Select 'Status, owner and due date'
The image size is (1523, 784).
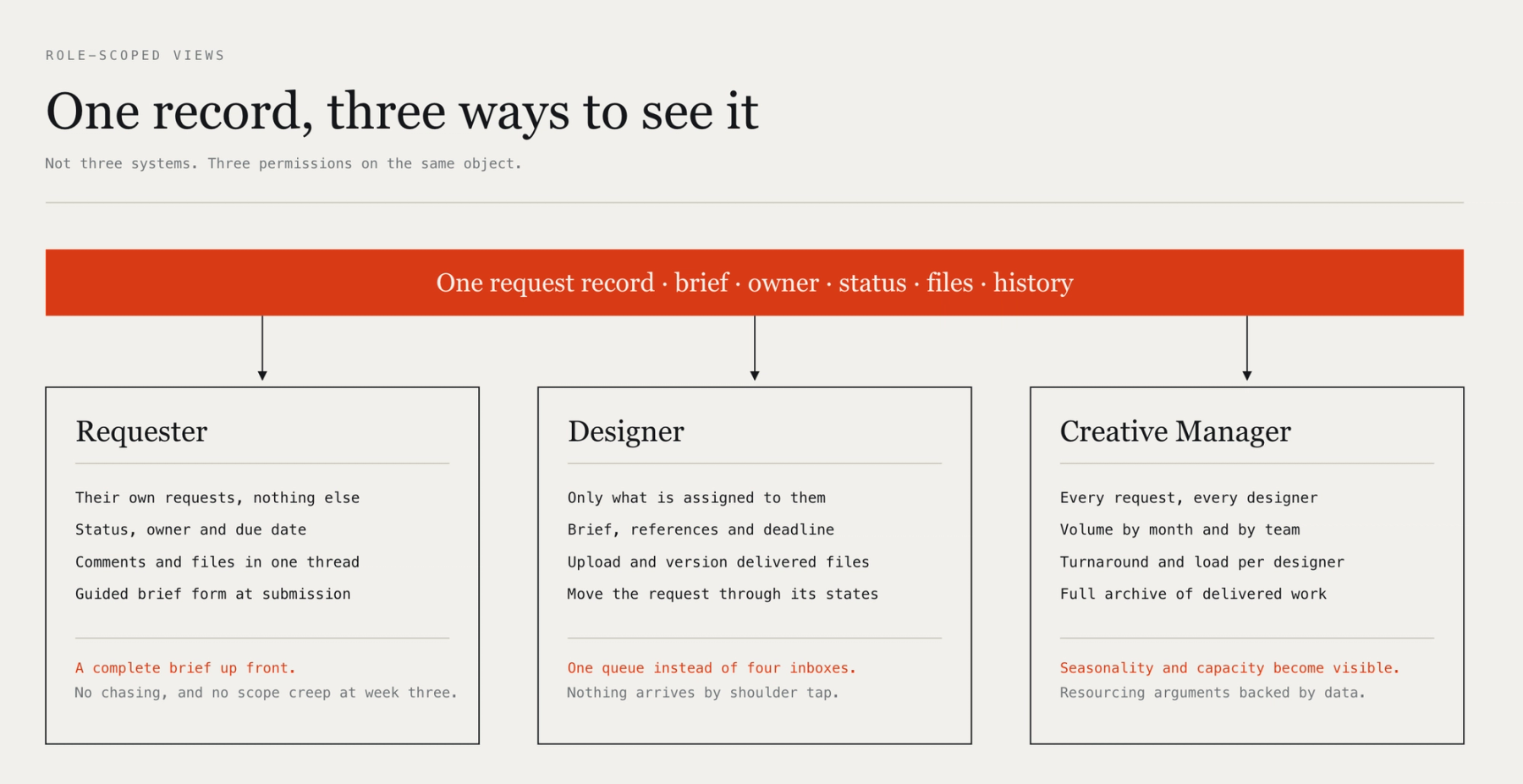coord(190,529)
